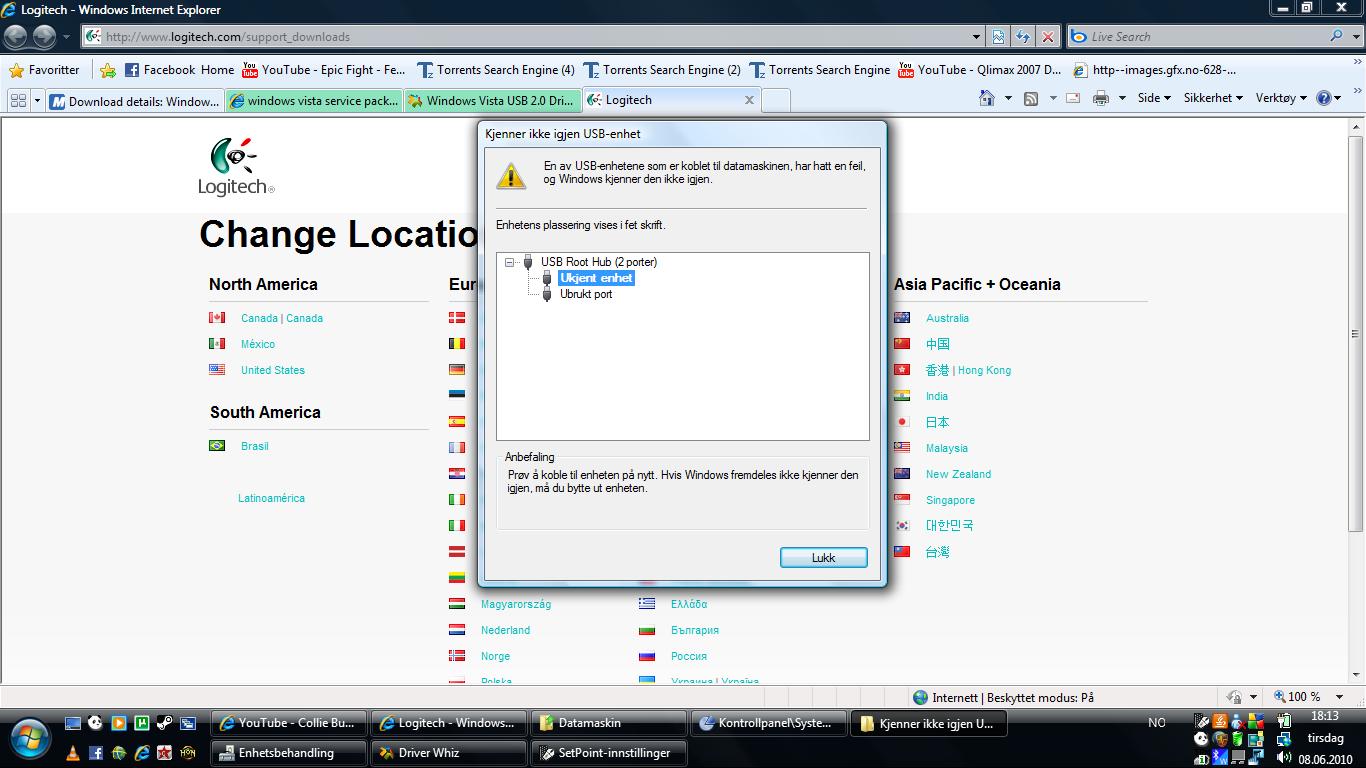Open the Quick Tabs grid icon
Viewport: 1366px width, 768px height.
[x=18, y=100]
